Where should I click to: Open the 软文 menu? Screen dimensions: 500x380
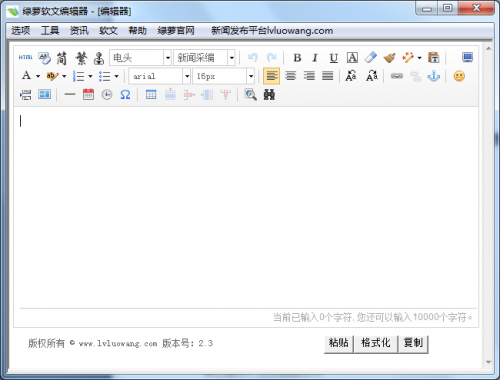pos(108,31)
